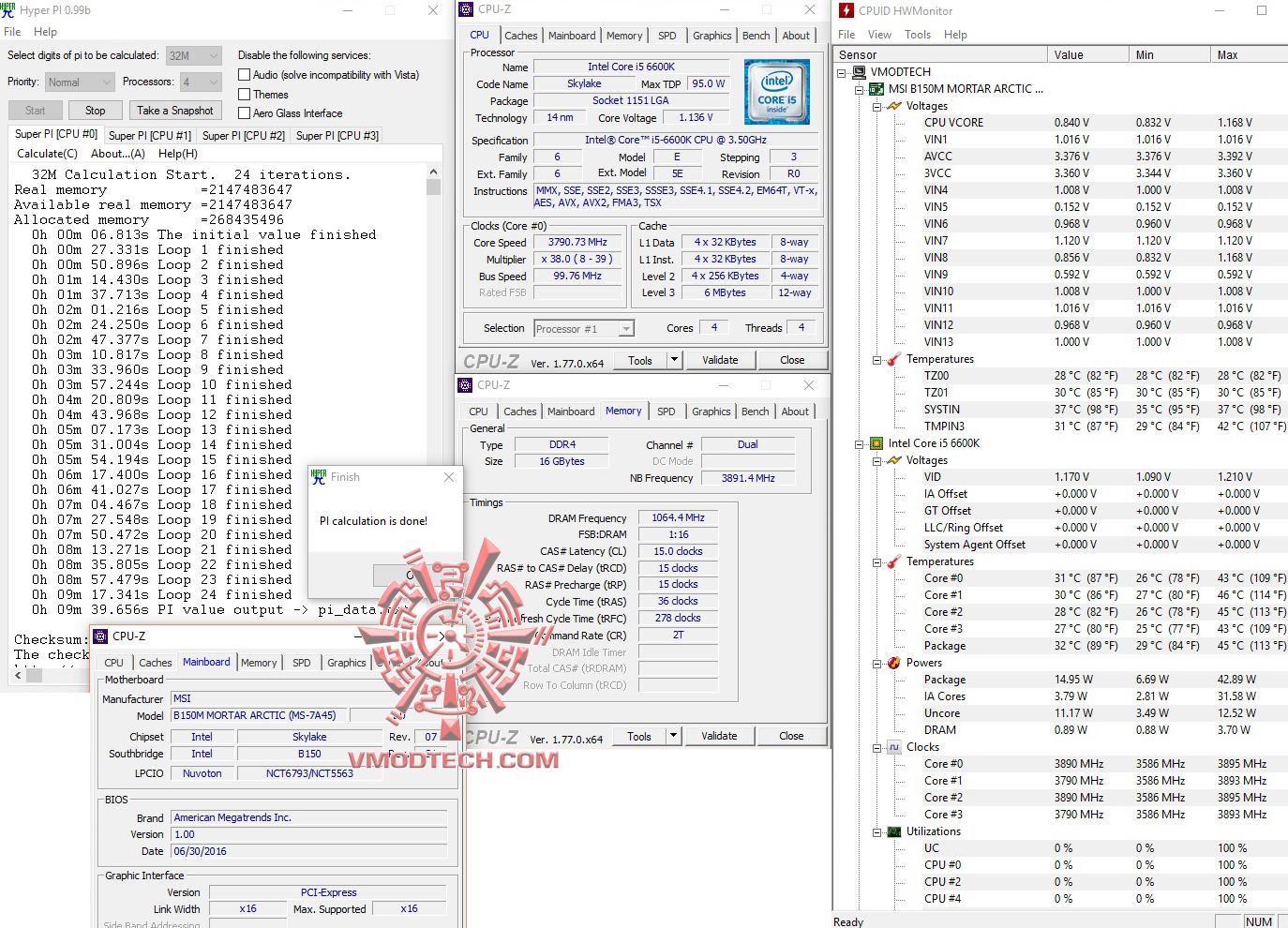Click the Hyper PI title bar icon
Screen dimensions: 1288x928
[x=9, y=9]
